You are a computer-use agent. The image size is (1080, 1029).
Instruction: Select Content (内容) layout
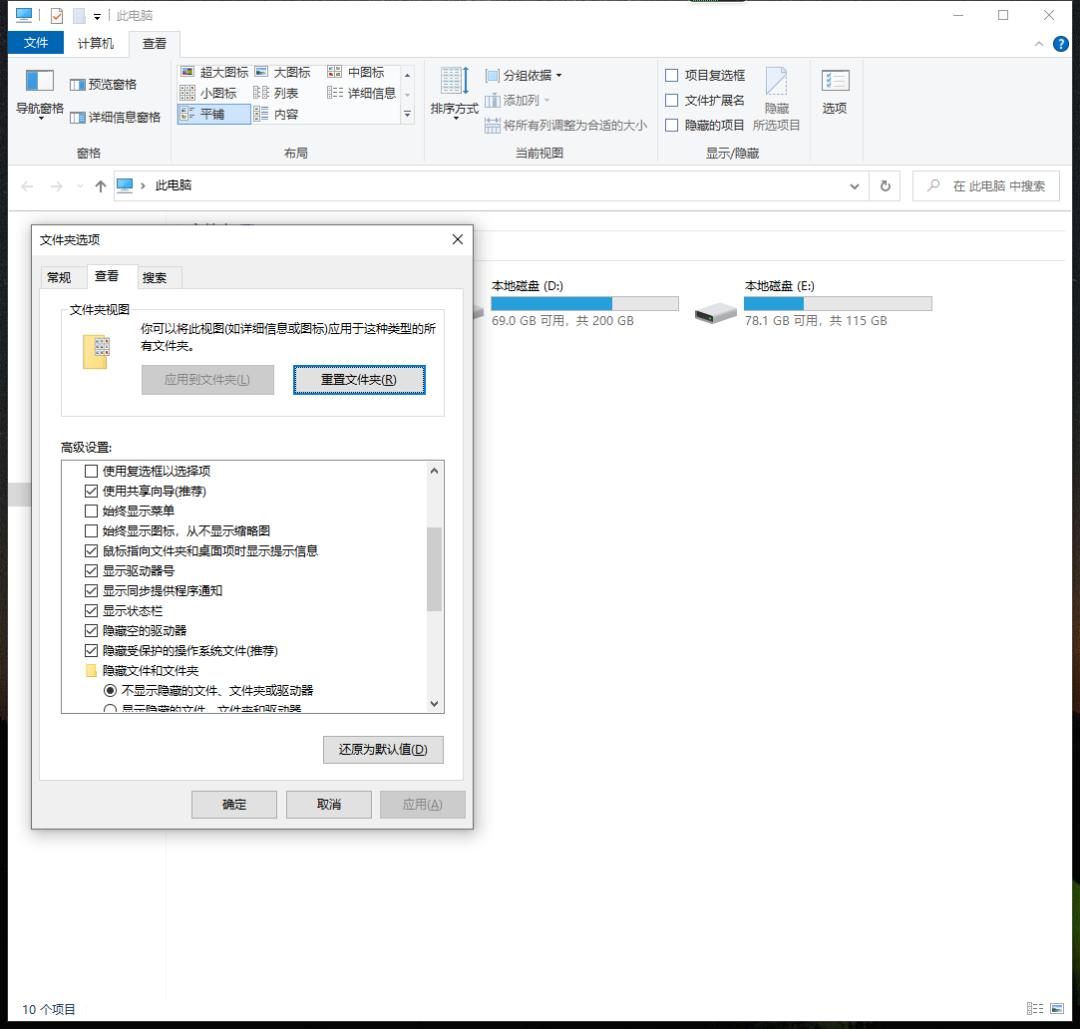(x=276, y=114)
